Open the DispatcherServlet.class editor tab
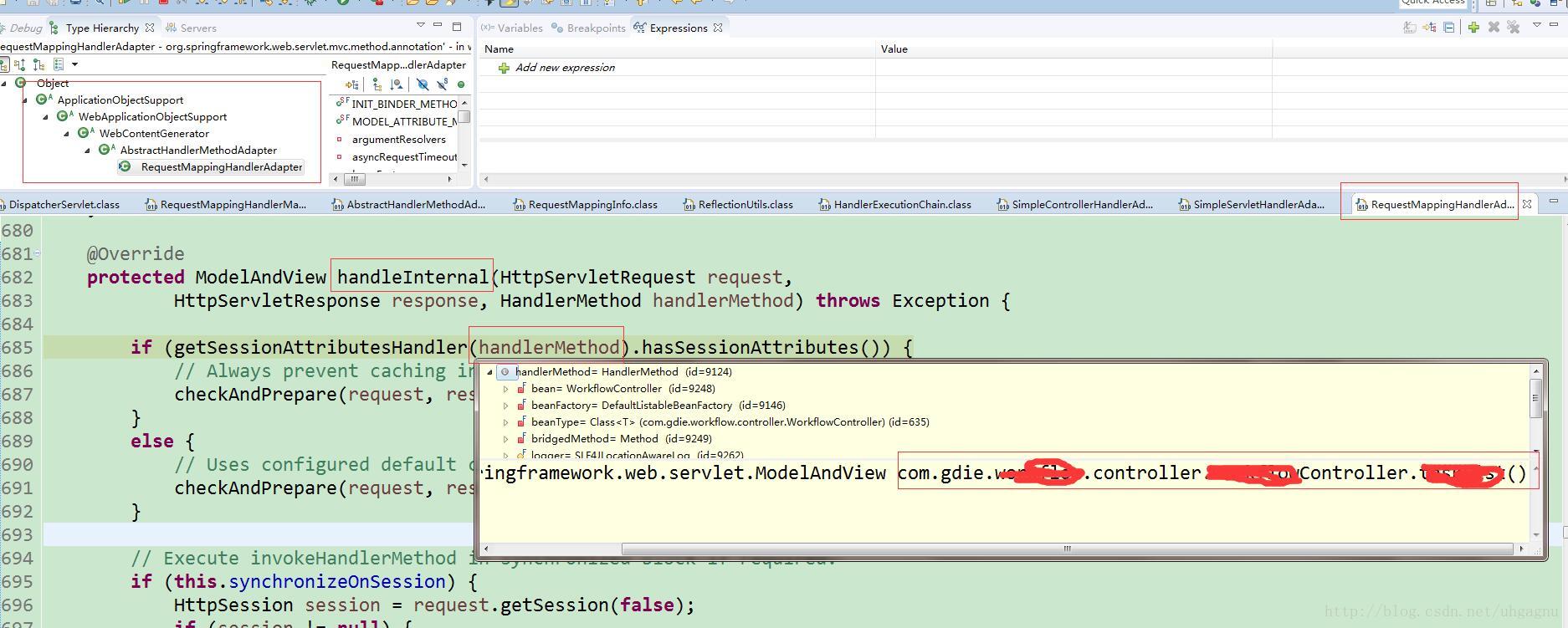The image size is (1568, 628). tap(60, 204)
